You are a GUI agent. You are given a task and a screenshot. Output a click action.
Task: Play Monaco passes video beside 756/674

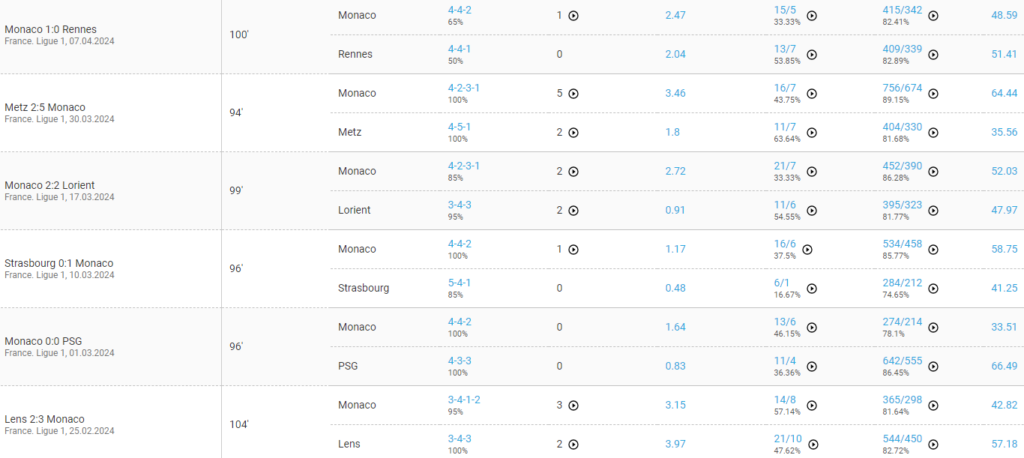tap(933, 93)
